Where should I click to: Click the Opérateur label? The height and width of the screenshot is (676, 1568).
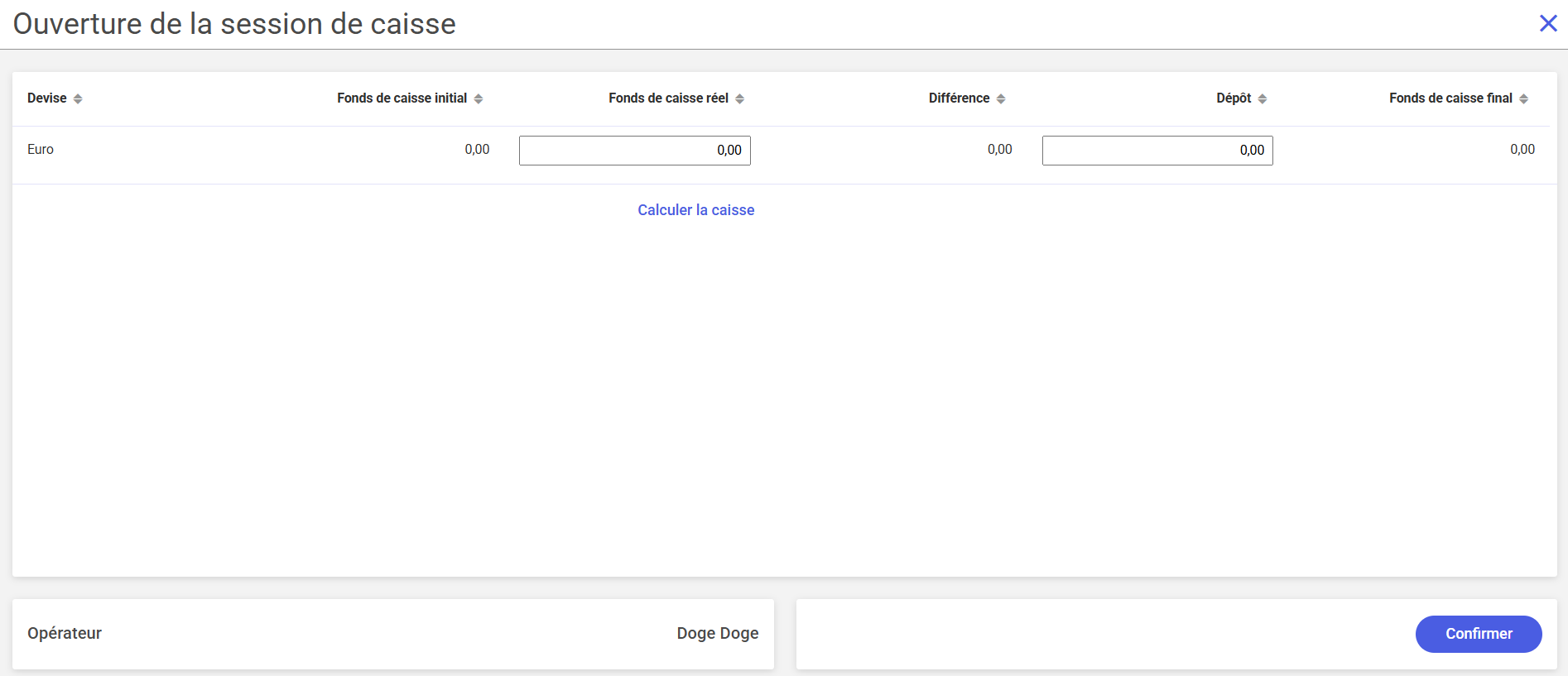tap(65, 633)
